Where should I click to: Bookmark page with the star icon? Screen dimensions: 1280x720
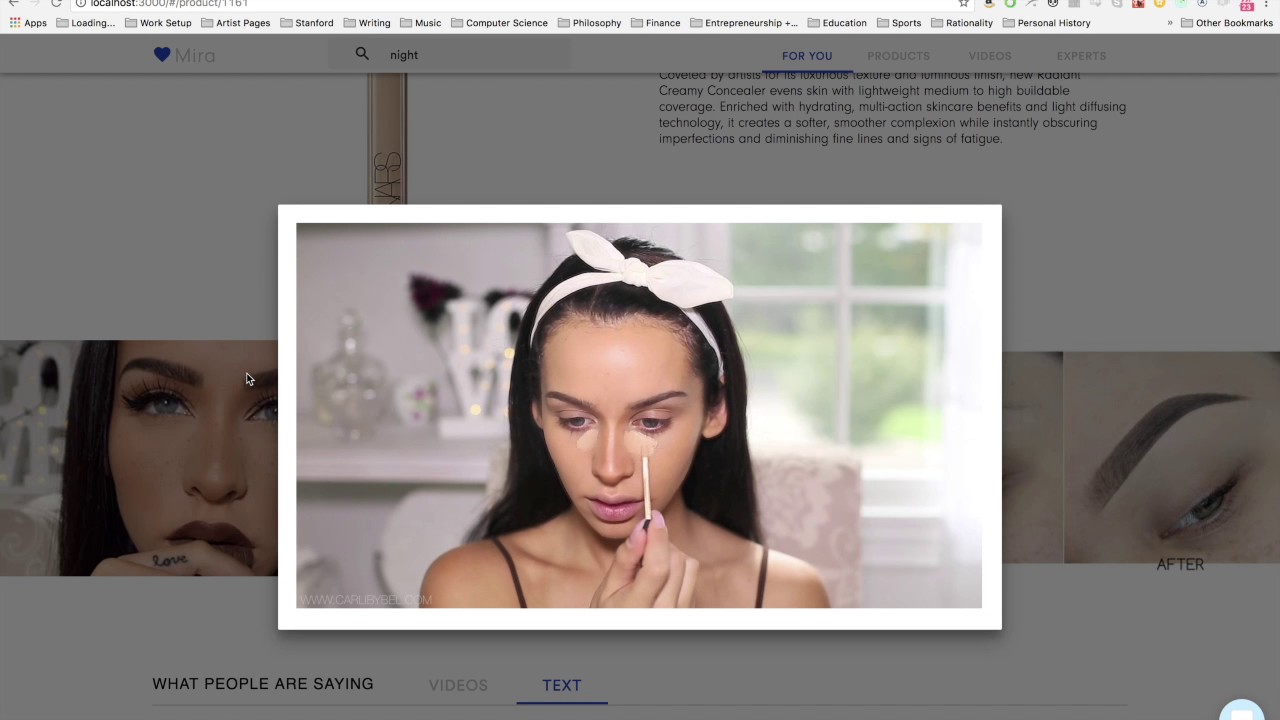[964, 4]
